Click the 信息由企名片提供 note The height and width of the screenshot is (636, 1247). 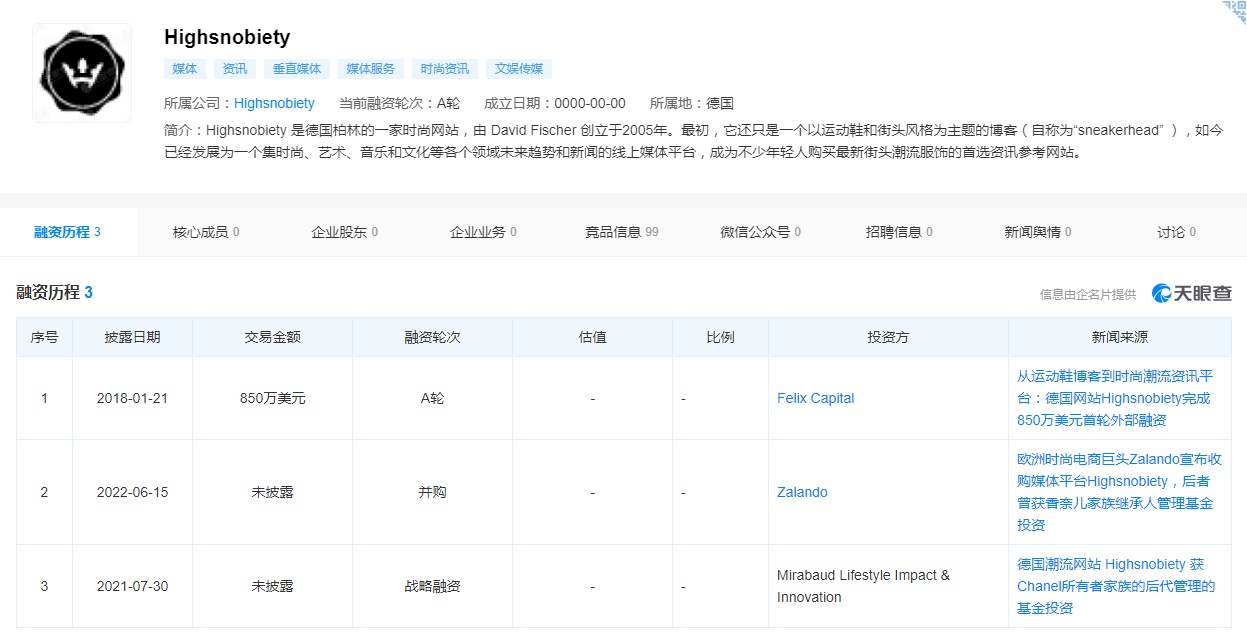point(1088,294)
